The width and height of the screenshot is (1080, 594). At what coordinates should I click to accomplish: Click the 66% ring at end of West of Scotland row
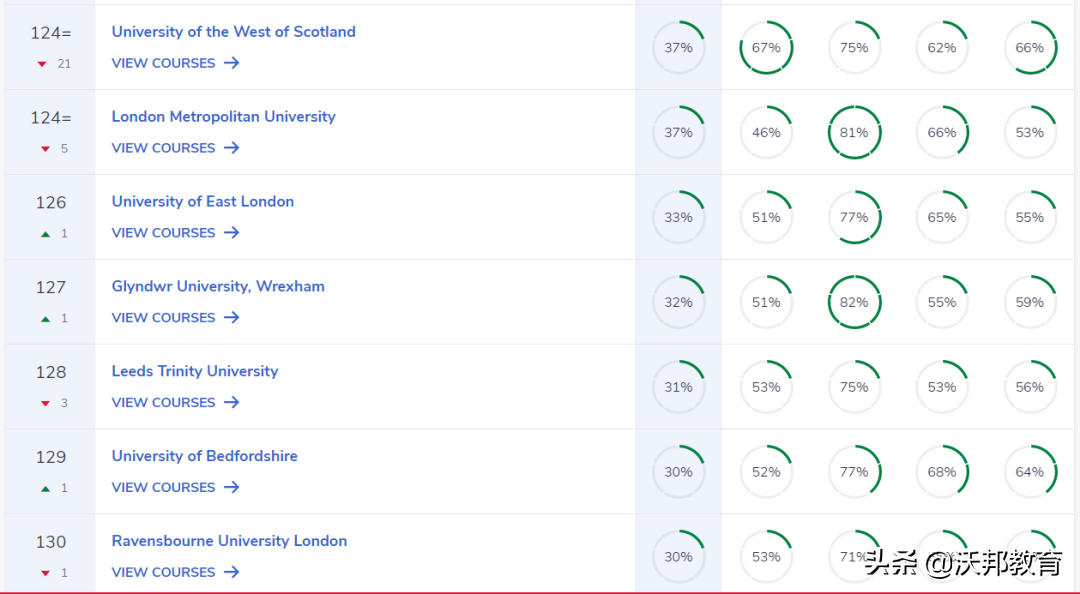(1030, 47)
